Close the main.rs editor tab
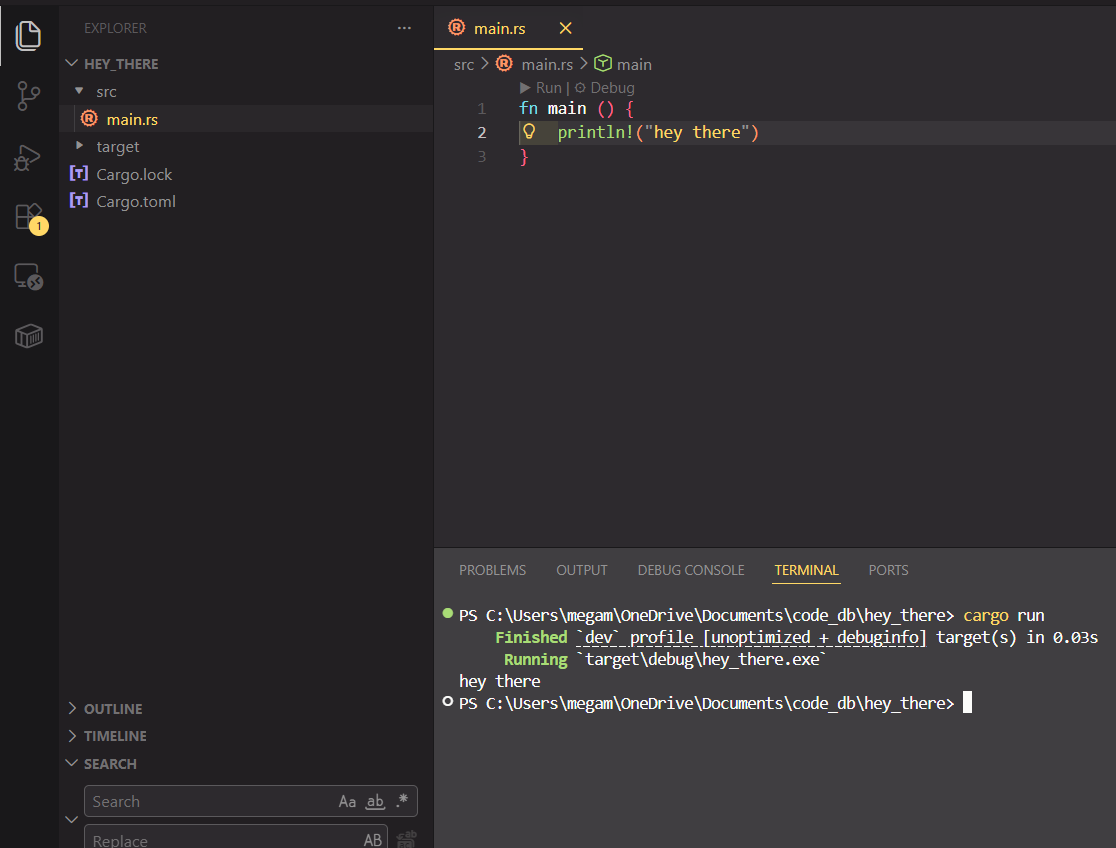The width and height of the screenshot is (1116, 848). click(565, 28)
